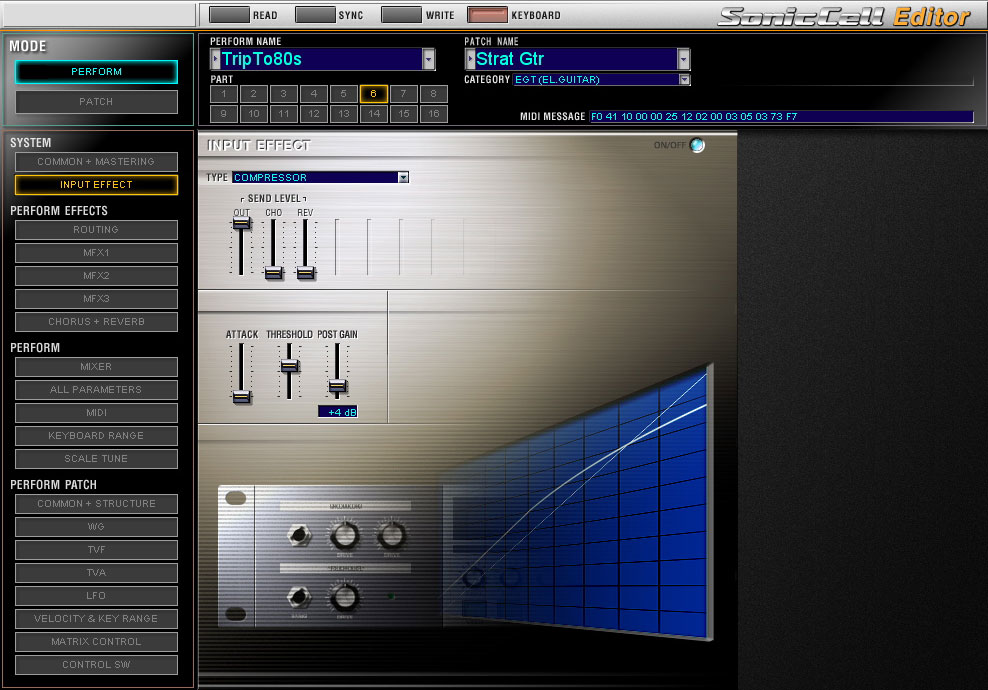Viewport: 988px width, 690px height.
Task: Adjust the THRESHOLD slider
Action: click(x=289, y=367)
